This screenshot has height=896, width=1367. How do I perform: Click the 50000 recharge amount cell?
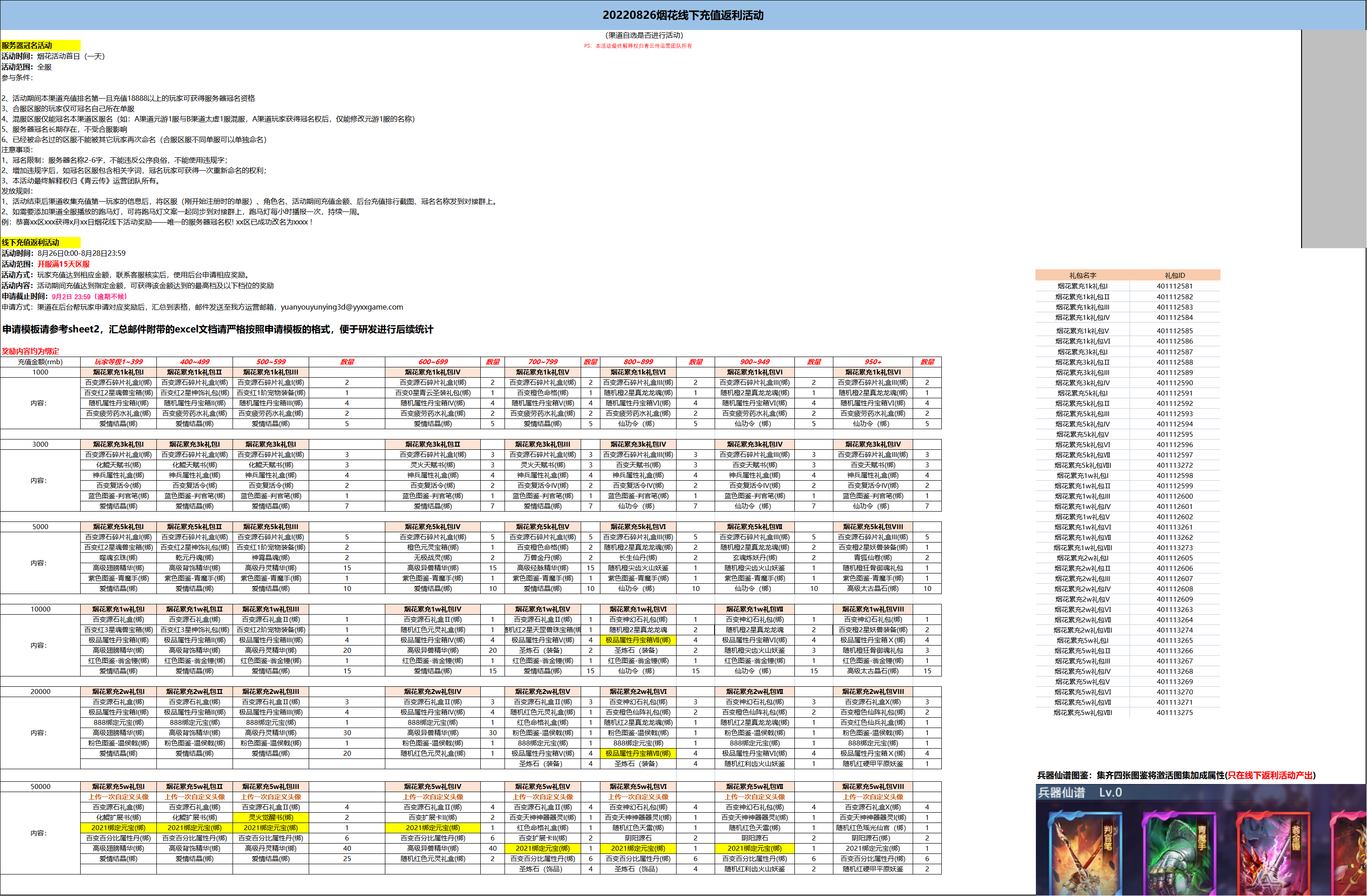pos(40,787)
